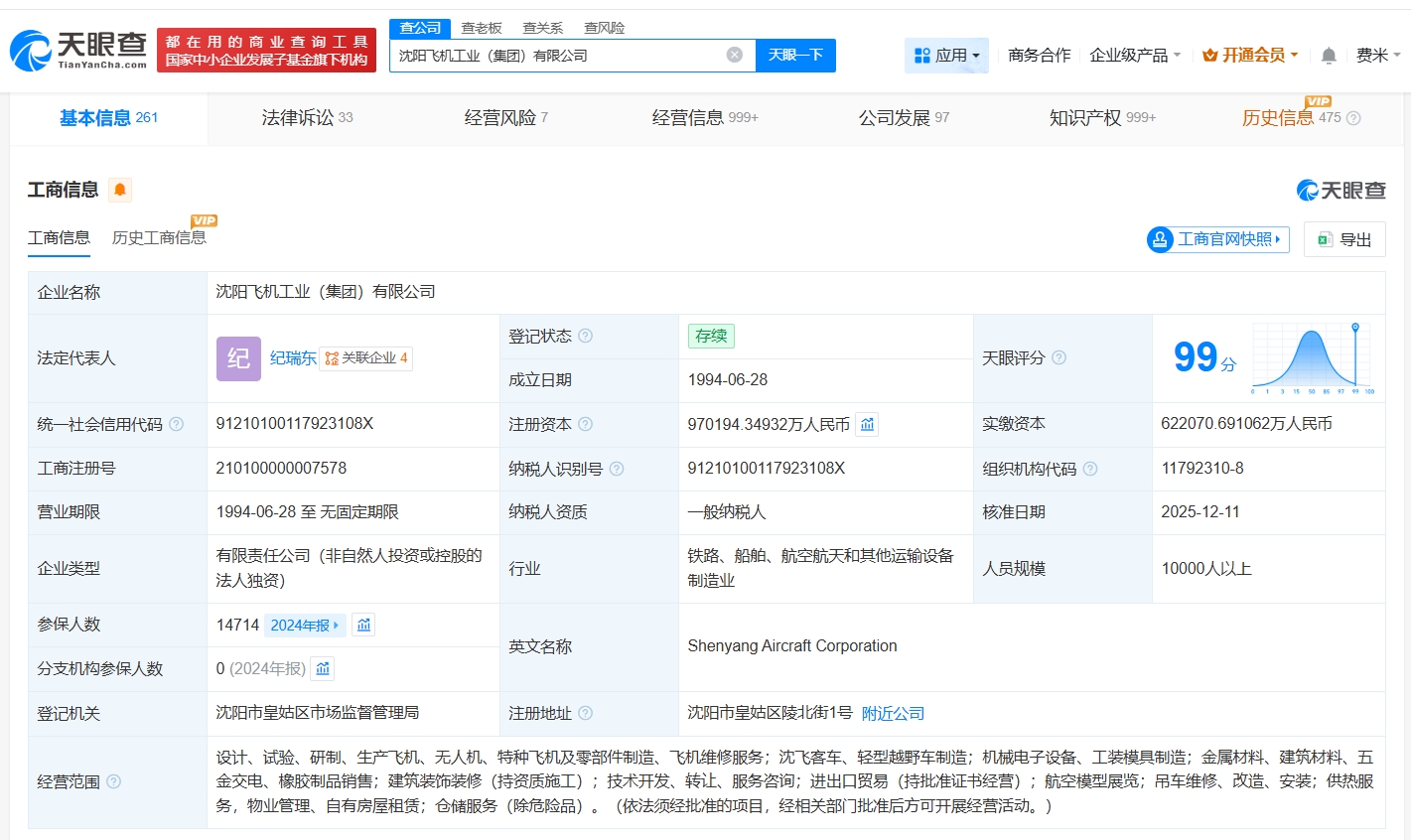1411x840 pixels.
Task: Expand the 应用 dropdown menu
Action: (x=946, y=56)
